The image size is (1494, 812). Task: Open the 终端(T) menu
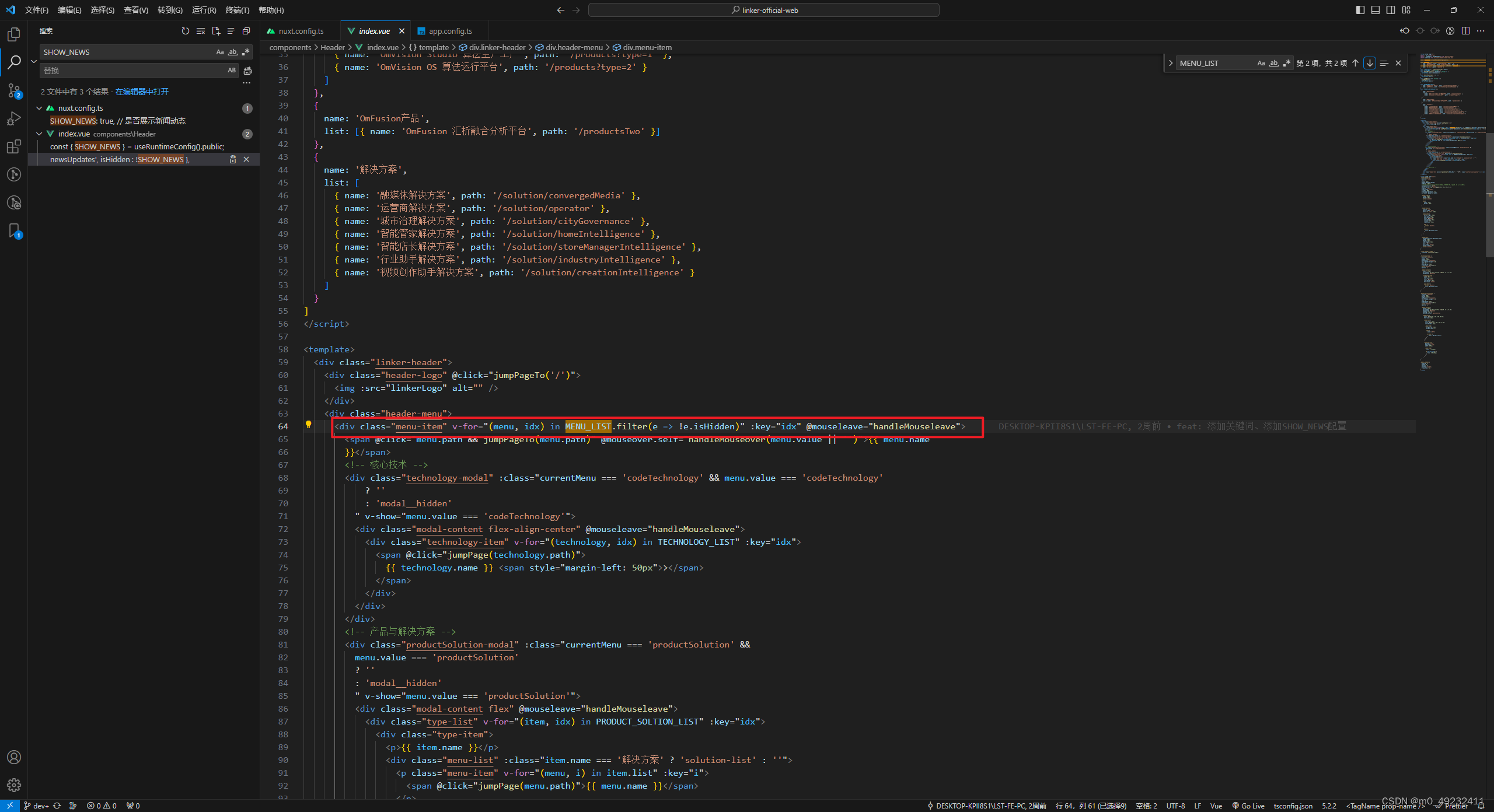pyautogui.click(x=238, y=10)
